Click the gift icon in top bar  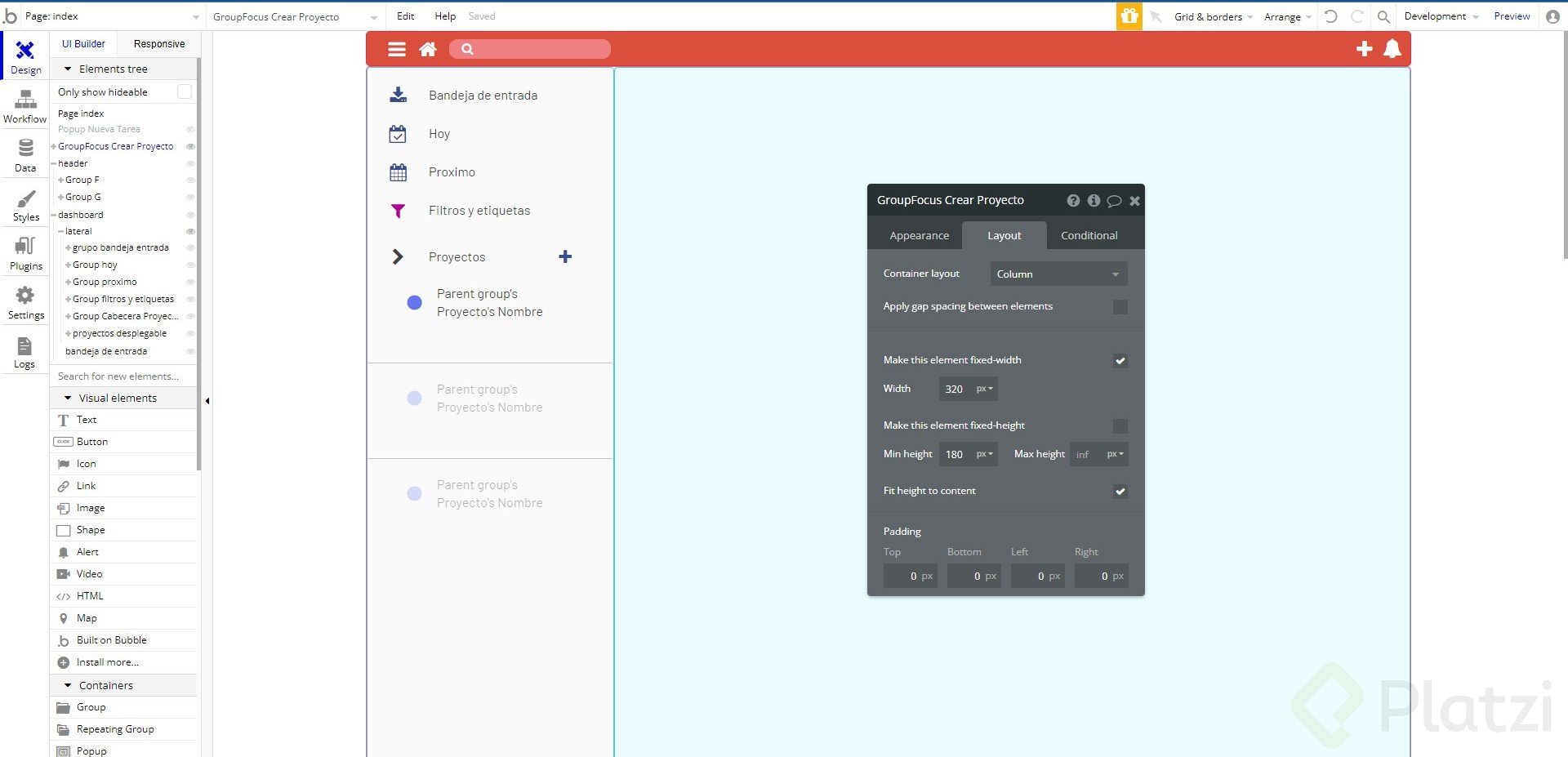coord(1129,16)
